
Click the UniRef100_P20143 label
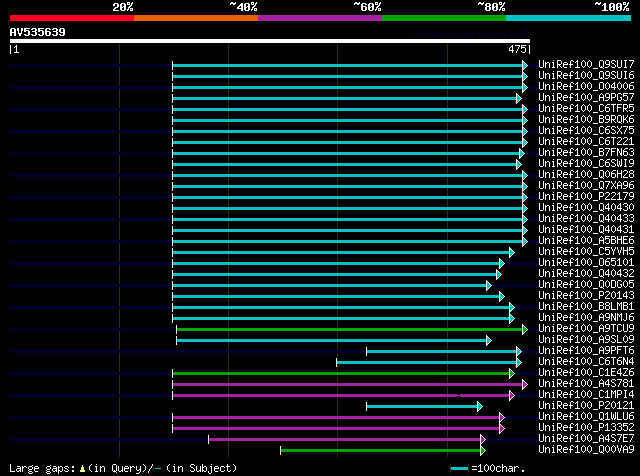[x=586, y=296]
